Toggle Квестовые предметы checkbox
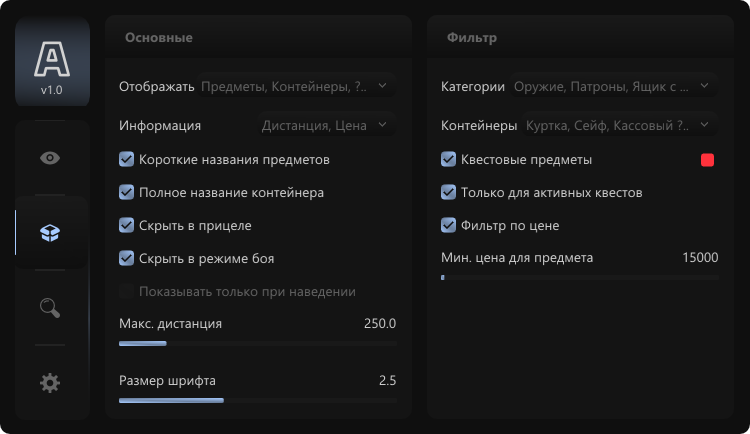This screenshot has height=434, width=750. point(448,159)
